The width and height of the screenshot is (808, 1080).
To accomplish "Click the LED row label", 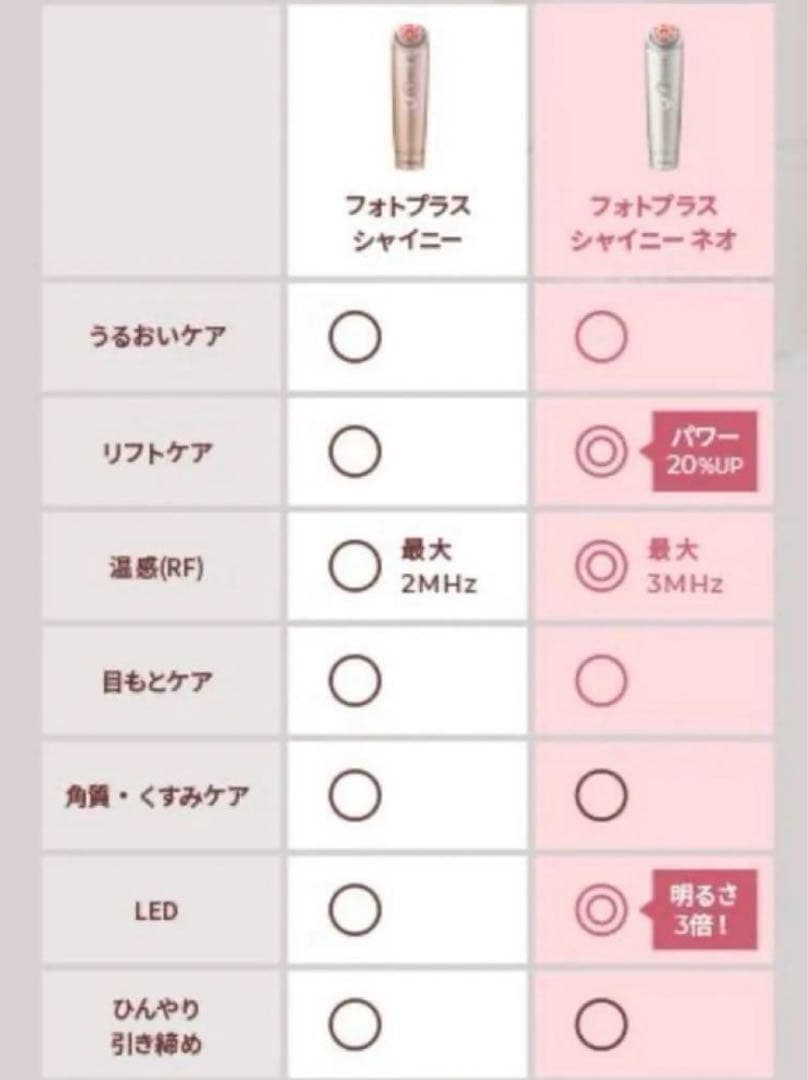I will click(155, 909).
